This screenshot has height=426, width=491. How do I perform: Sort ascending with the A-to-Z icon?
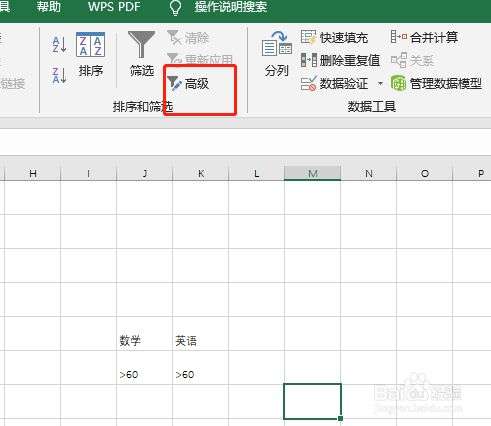(x=59, y=44)
